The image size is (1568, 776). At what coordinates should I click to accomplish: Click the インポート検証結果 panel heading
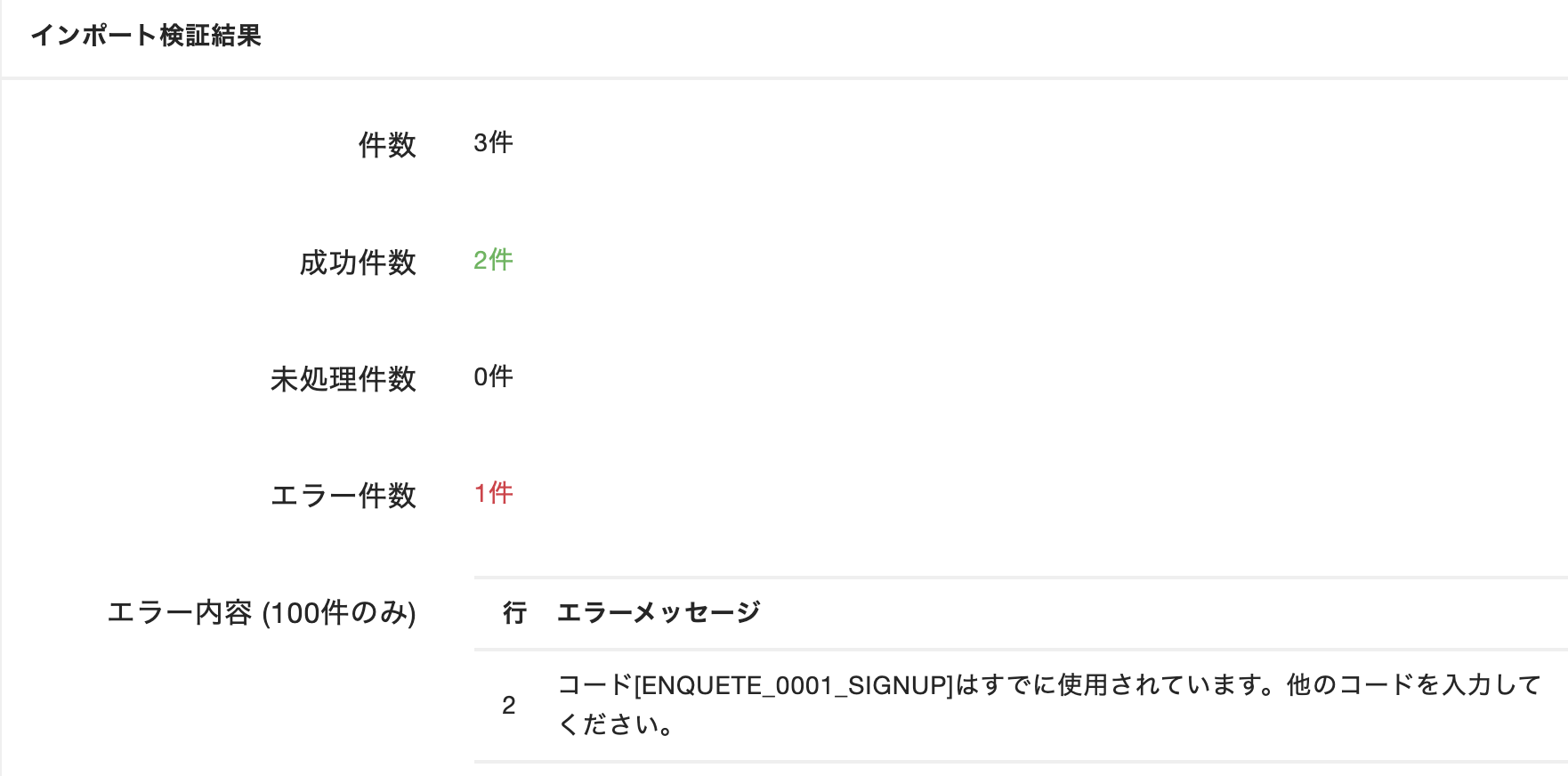coord(146,36)
